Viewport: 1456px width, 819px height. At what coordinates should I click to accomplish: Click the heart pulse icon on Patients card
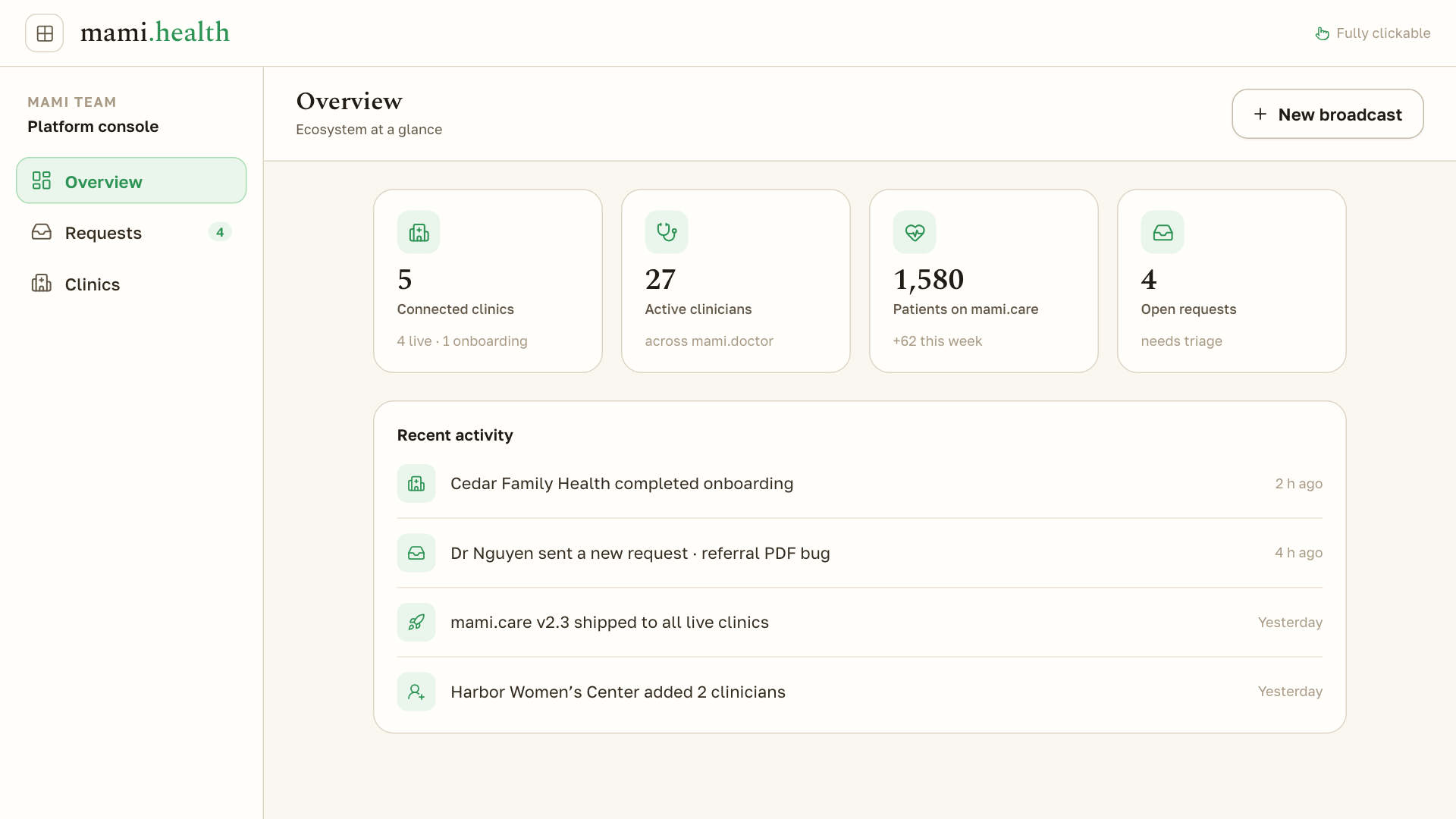click(x=915, y=232)
